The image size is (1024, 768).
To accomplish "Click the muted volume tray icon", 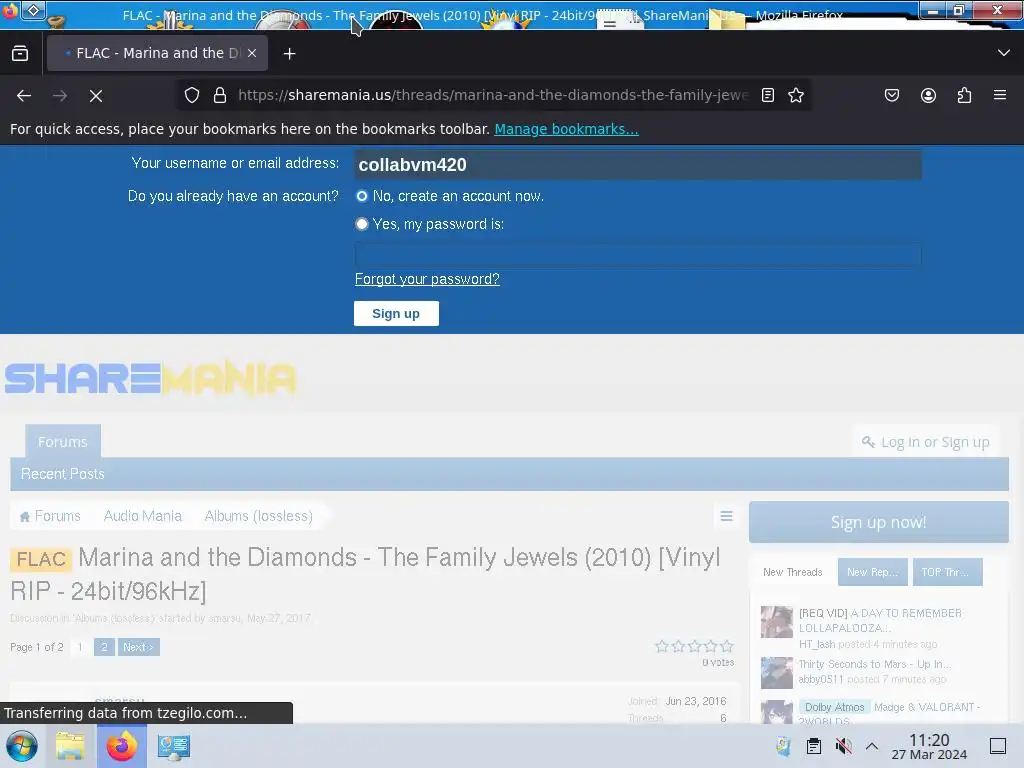I will click(x=843, y=746).
